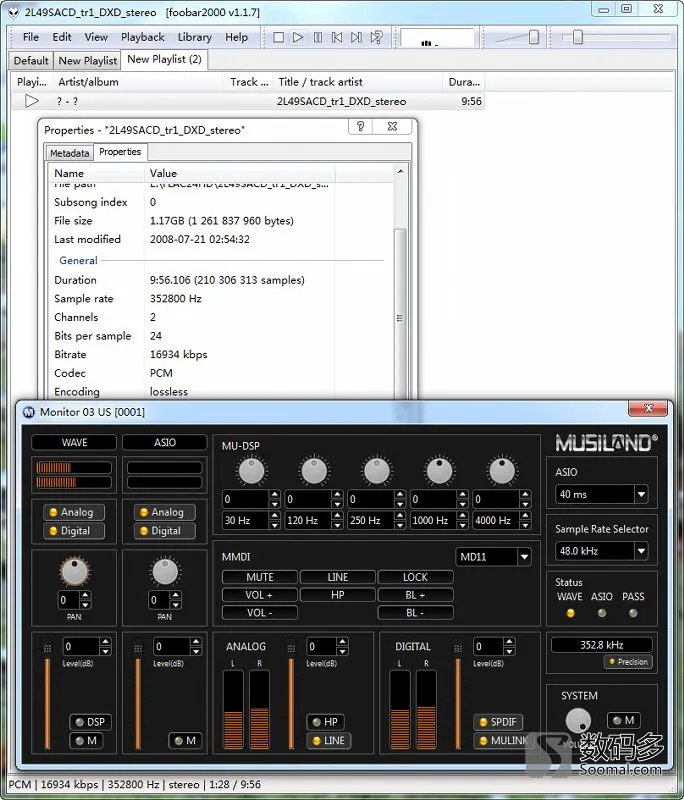Turn the 30 Hz MU-DSP knob
The image size is (684, 800).
click(x=251, y=470)
